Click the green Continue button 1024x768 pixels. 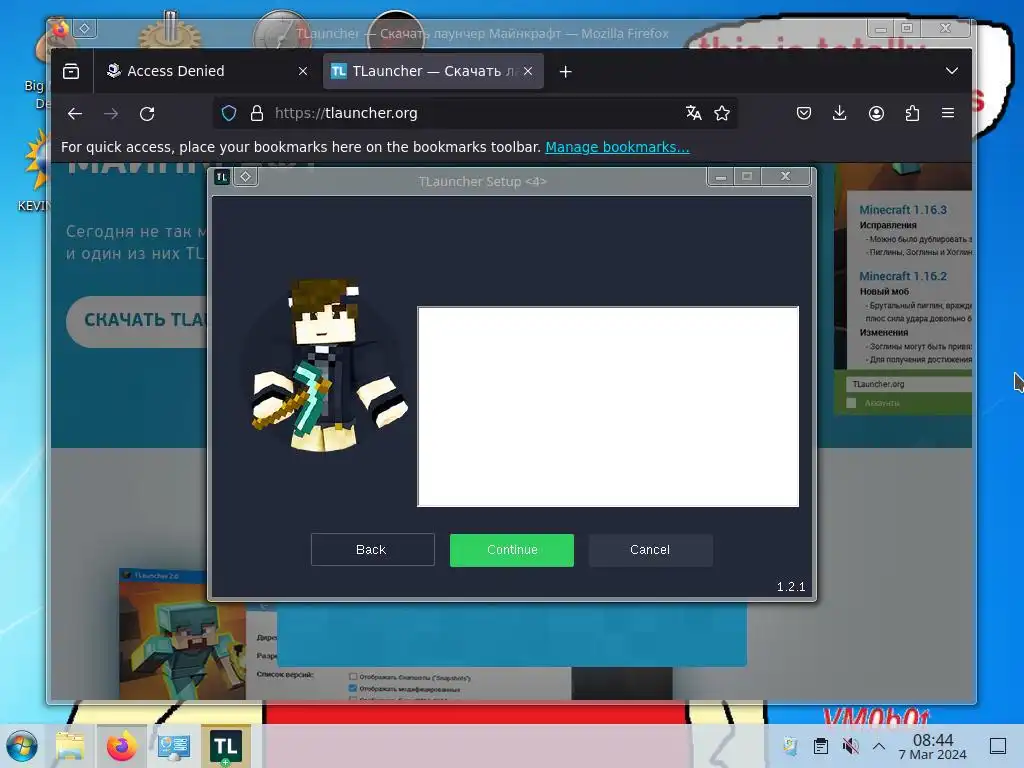coord(511,550)
